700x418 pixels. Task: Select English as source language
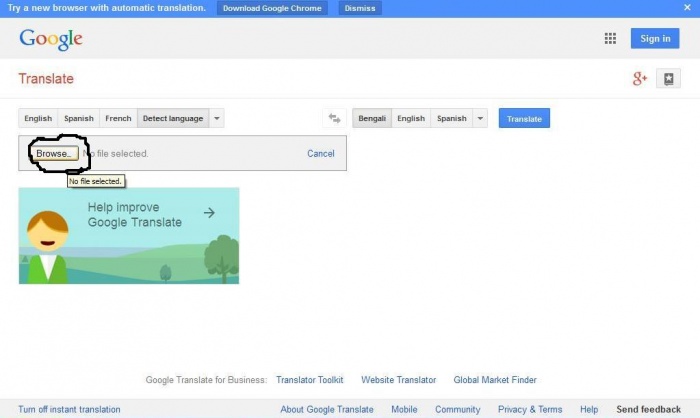click(38, 118)
